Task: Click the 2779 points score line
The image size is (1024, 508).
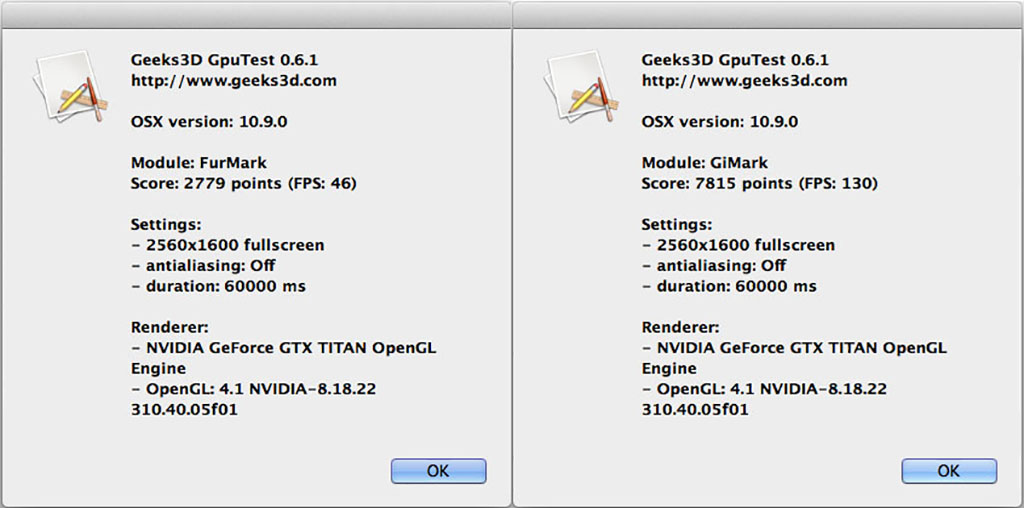Action: tap(244, 184)
